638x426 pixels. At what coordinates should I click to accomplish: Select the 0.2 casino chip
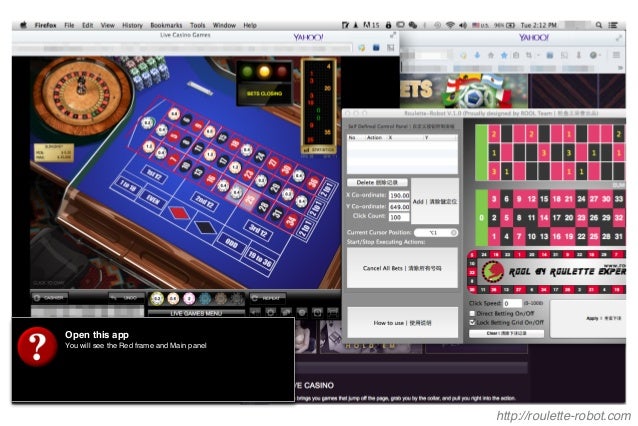[157, 299]
